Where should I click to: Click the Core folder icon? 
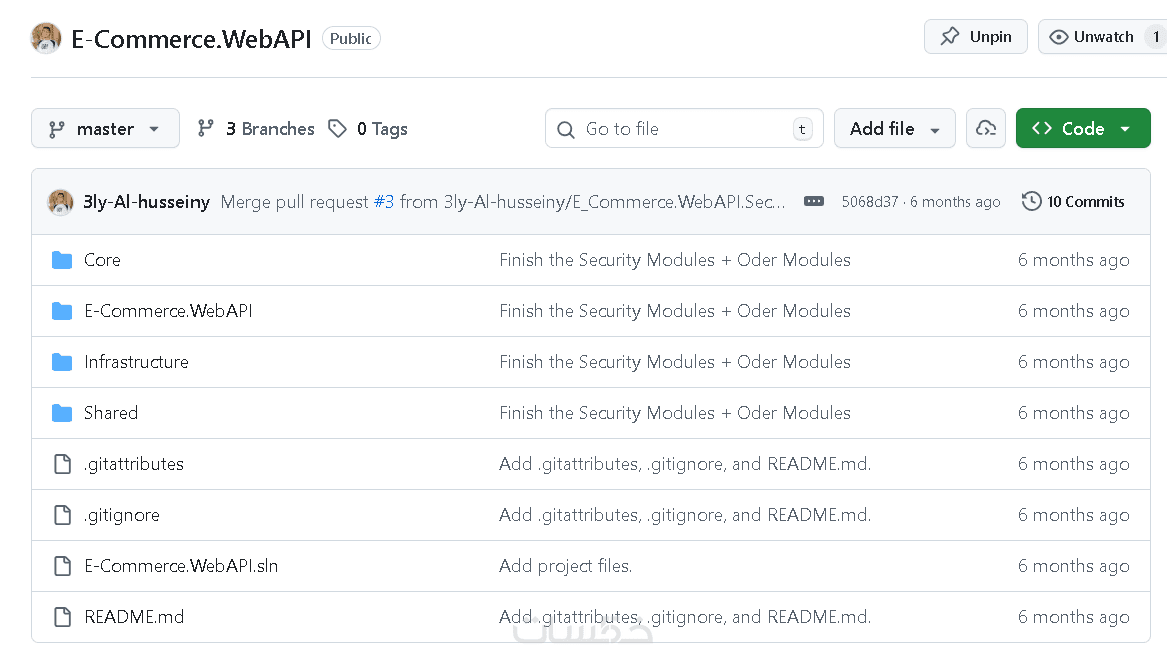click(62, 260)
